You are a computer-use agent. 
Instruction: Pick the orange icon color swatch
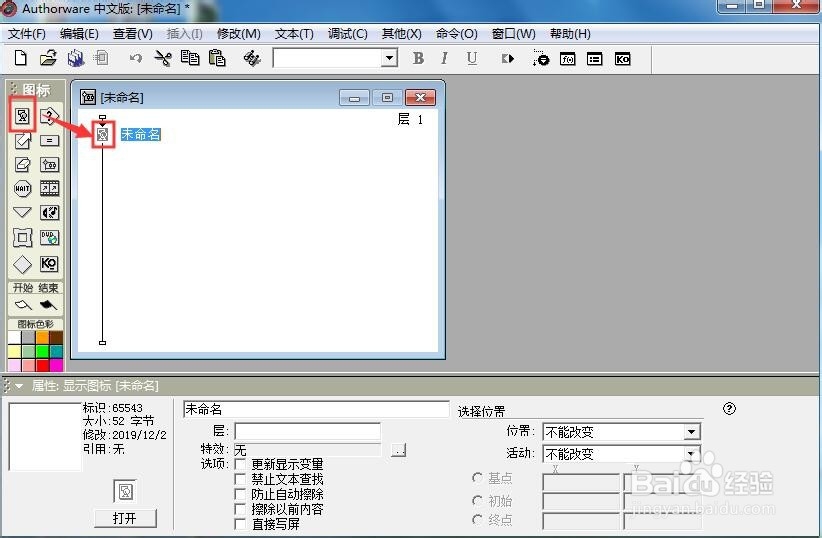(42, 337)
